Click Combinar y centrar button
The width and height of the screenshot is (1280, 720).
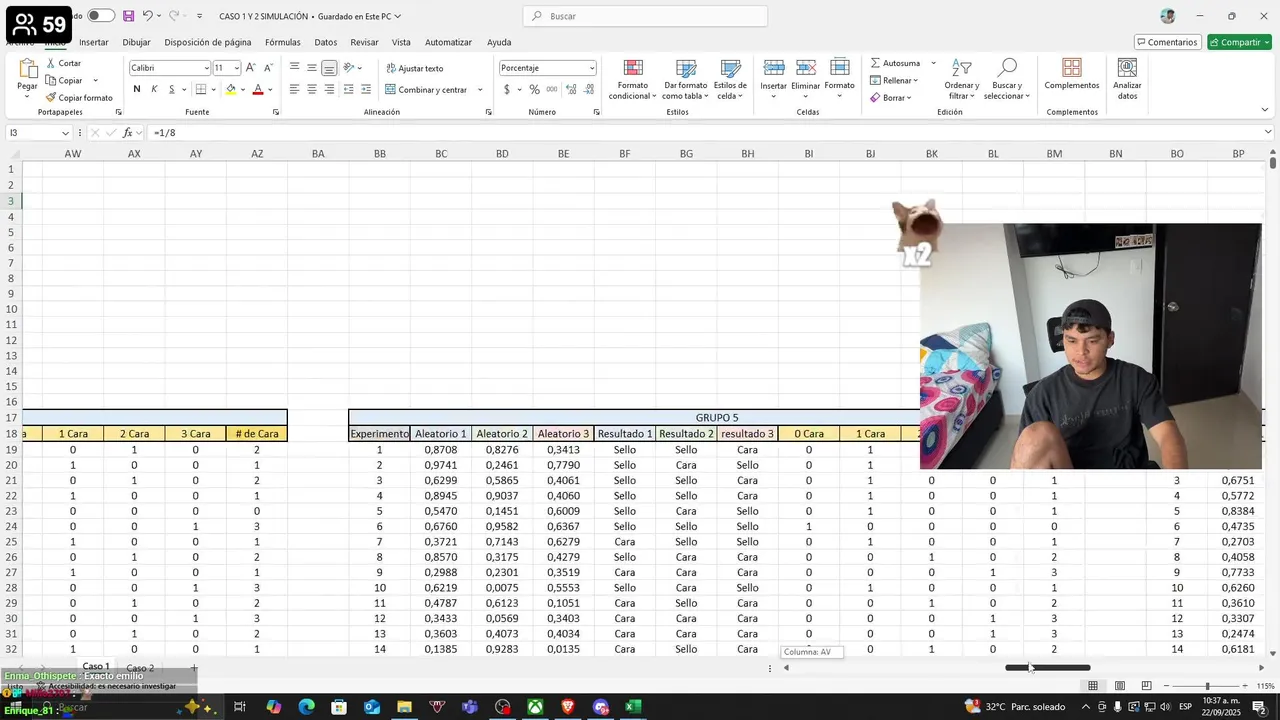[427, 89]
